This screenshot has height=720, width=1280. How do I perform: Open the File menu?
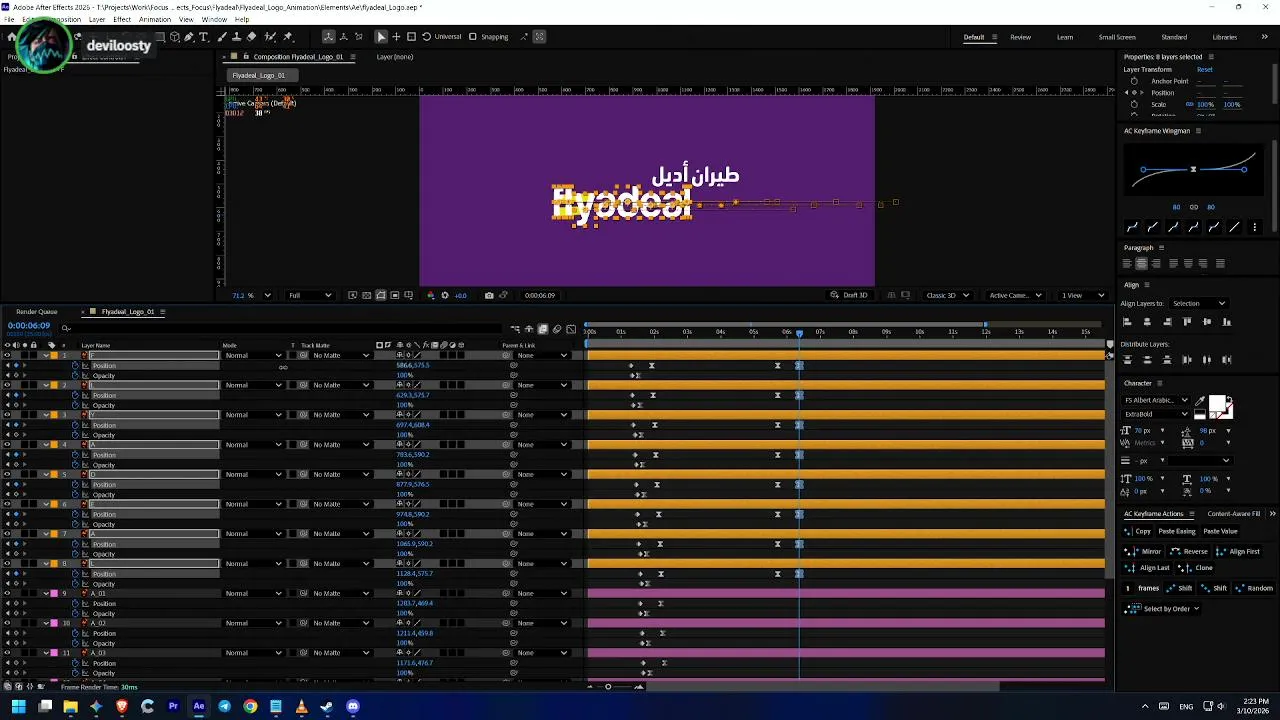click(9, 19)
